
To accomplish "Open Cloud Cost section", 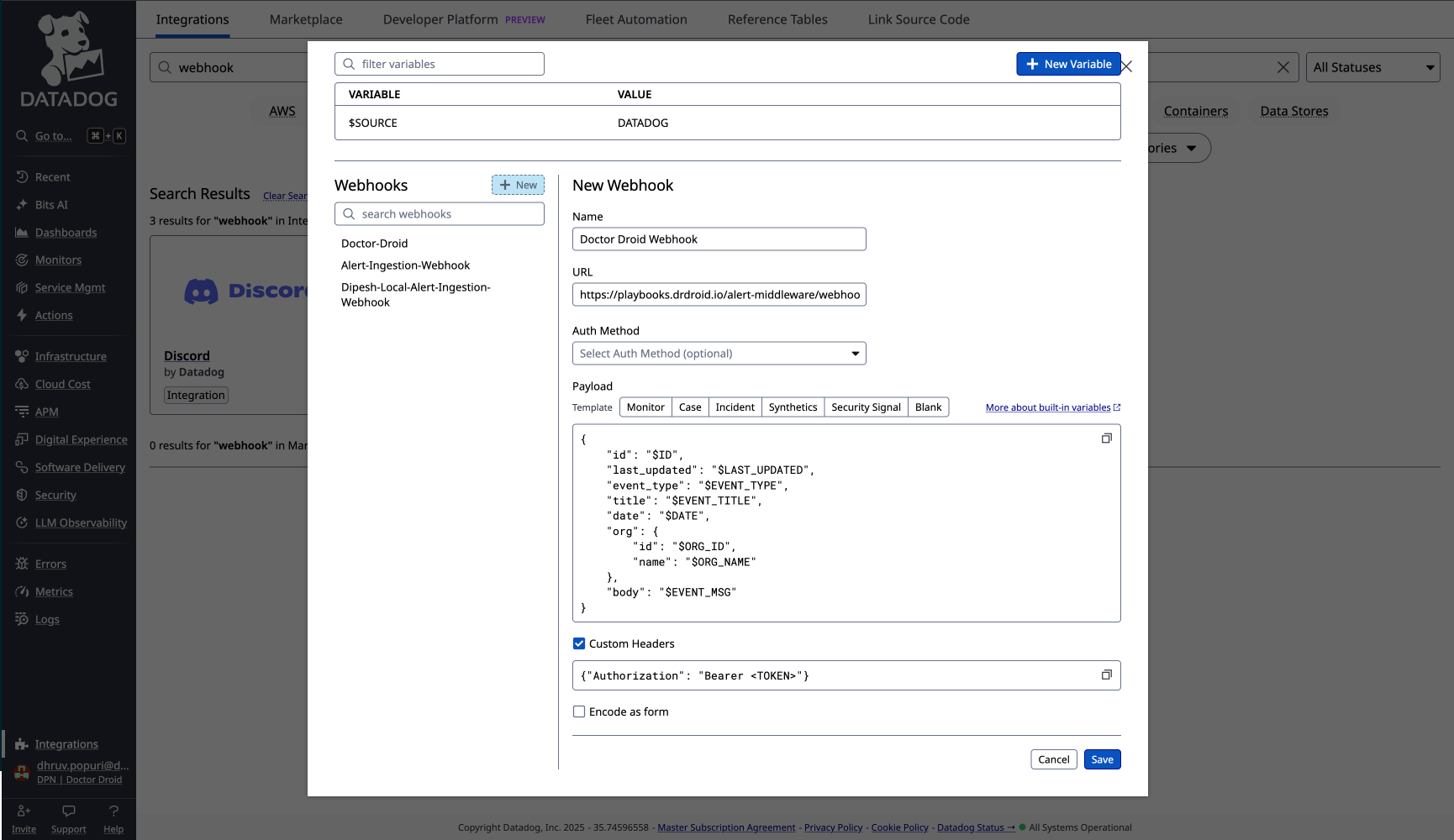I will [x=62, y=385].
